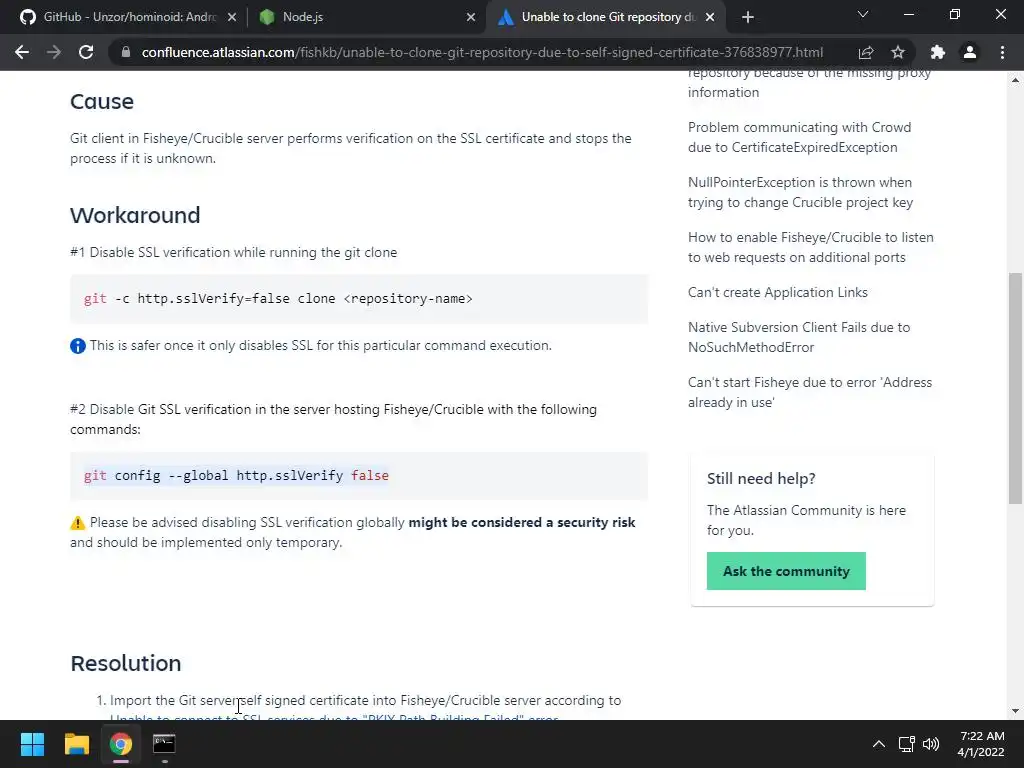Close the Node.js tab

[471, 17]
